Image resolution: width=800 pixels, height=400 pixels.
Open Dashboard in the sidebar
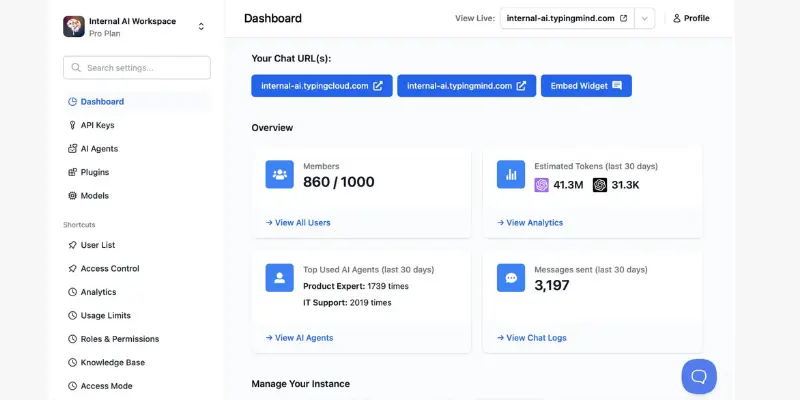(137, 102)
